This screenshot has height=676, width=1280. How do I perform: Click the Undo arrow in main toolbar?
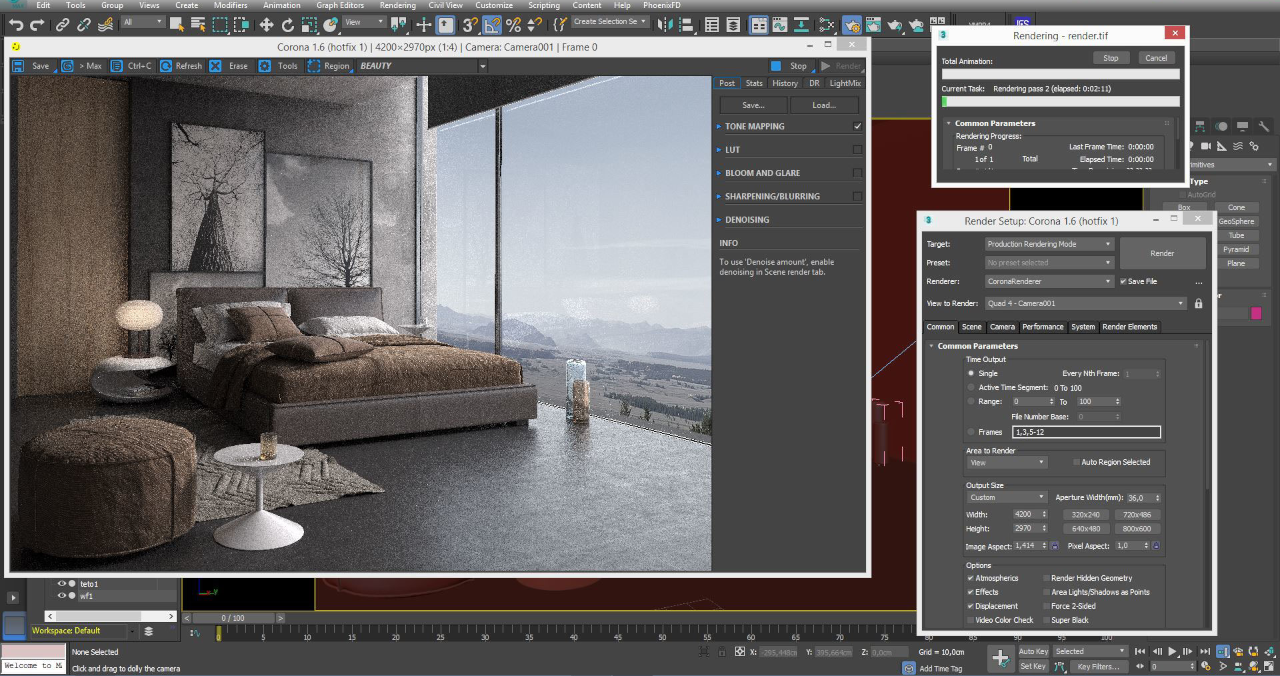16,24
